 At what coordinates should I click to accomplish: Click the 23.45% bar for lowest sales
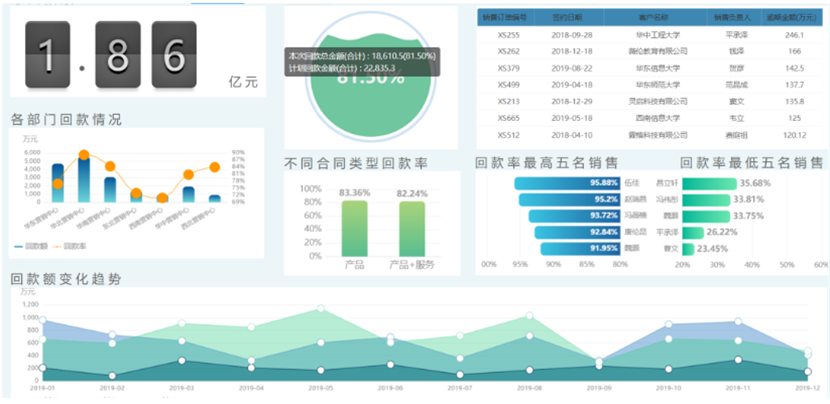pyautogui.click(x=688, y=248)
